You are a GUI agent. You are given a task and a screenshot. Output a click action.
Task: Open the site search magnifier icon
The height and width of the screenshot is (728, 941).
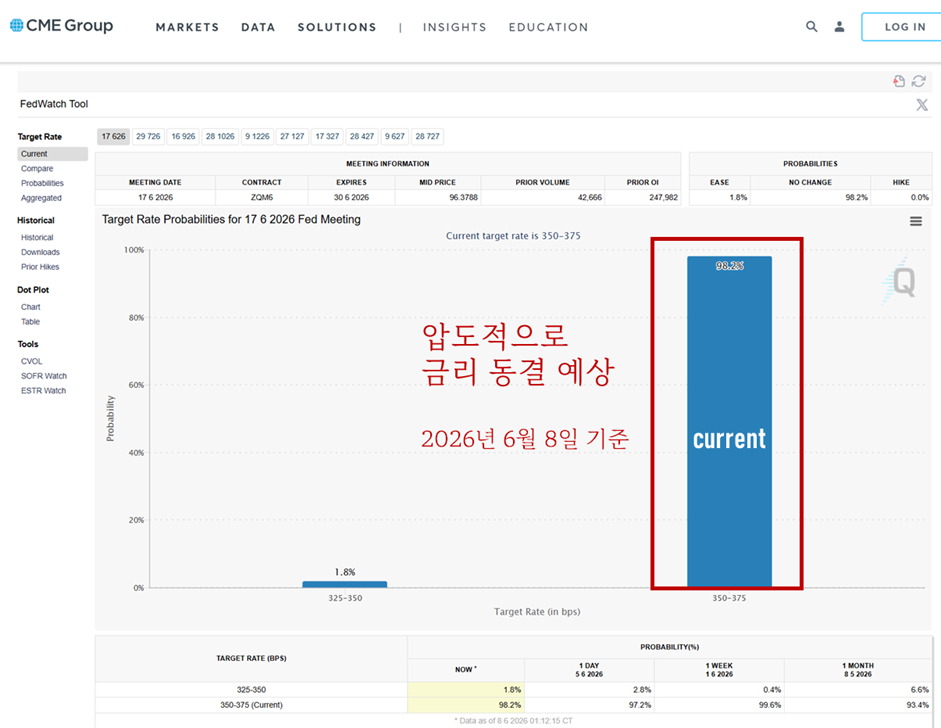(x=811, y=26)
